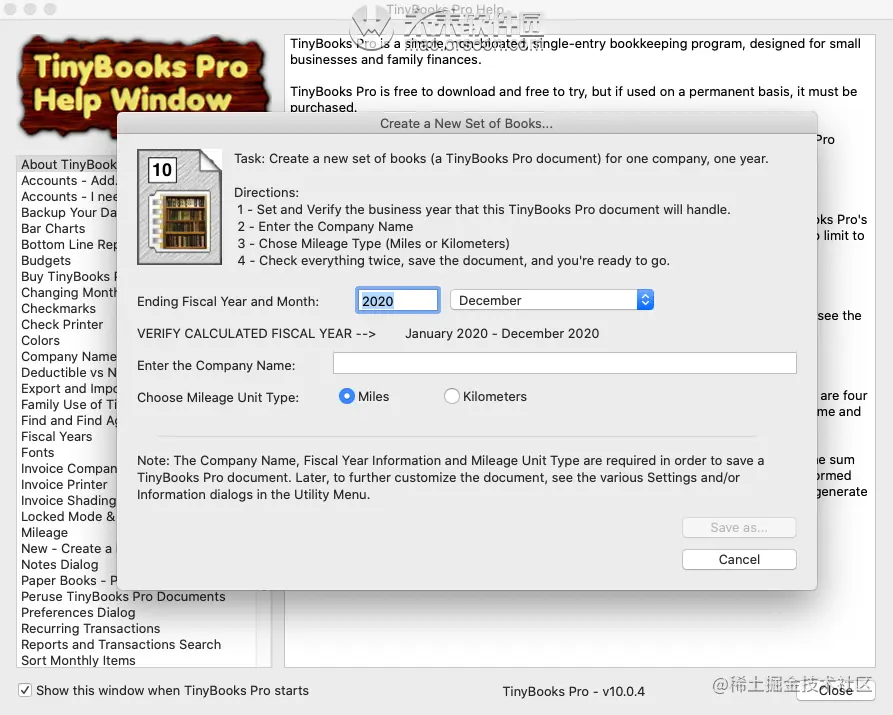Select Budgets in help topic list
Image resolution: width=893 pixels, height=715 pixels.
click(46, 260)
